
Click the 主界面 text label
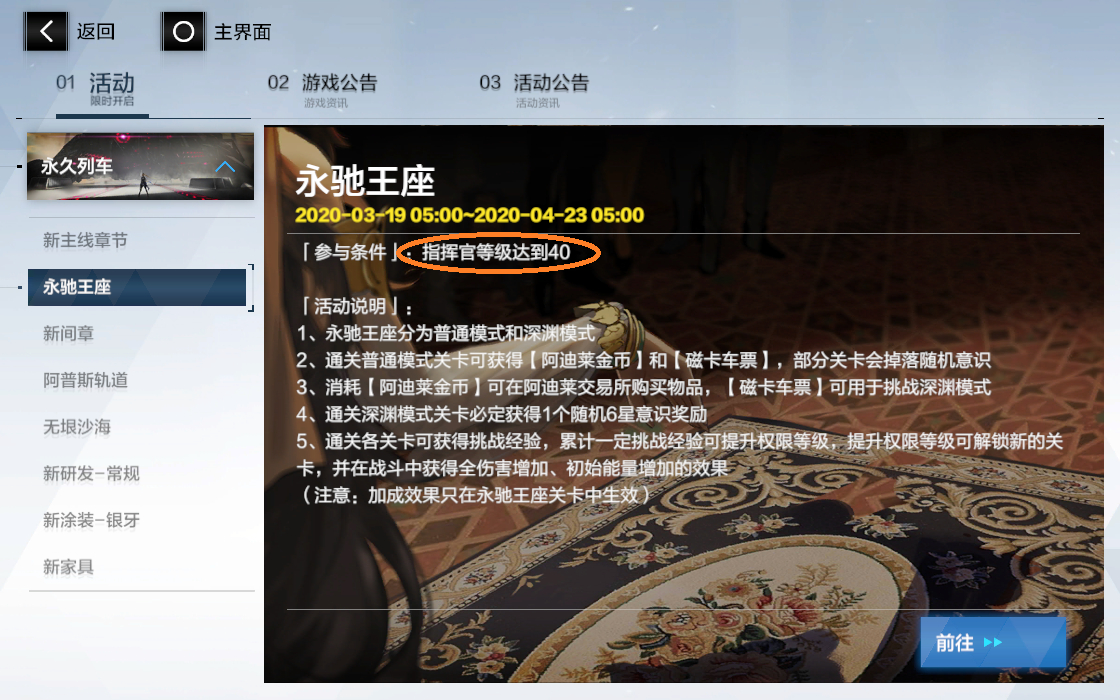pyautogui.click(x=243, y=32)
